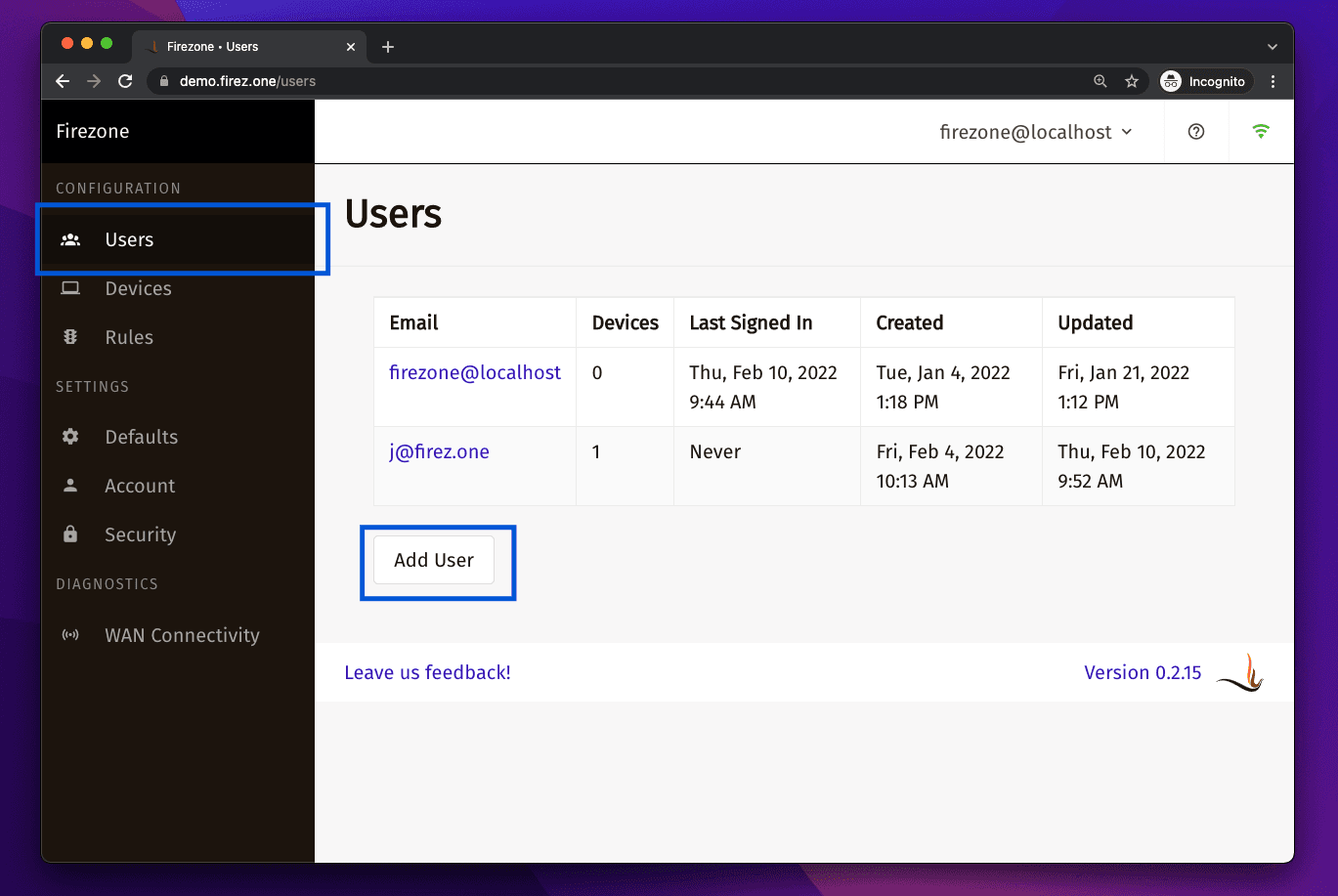This screenshot has height=896, width=1338.
Task: Click the Leave us feedback link
Action: pos(427,672)
